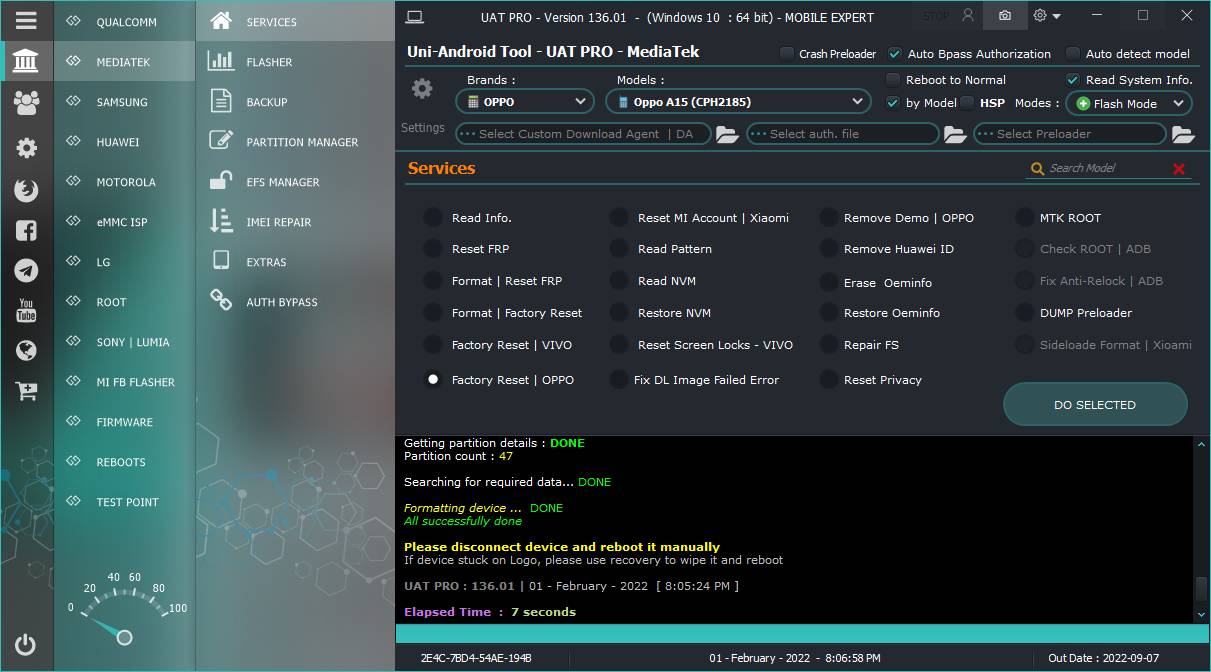Click the Search Model input field
The height and width of the screenshot is (672, 1211).
pyautogui.click(x=1105, y=168)
